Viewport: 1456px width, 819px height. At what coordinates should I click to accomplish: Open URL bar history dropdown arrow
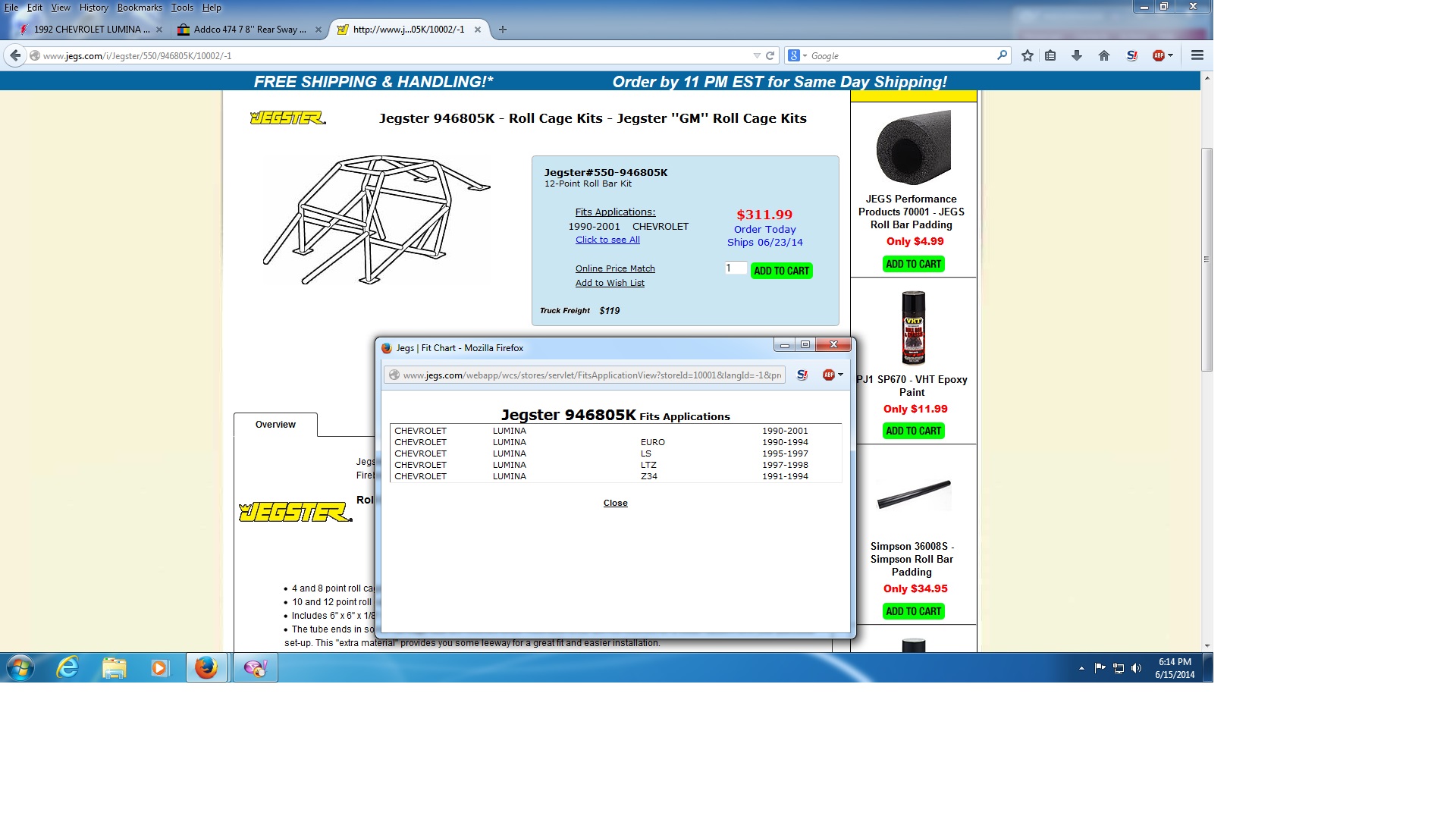coord(756,55)
